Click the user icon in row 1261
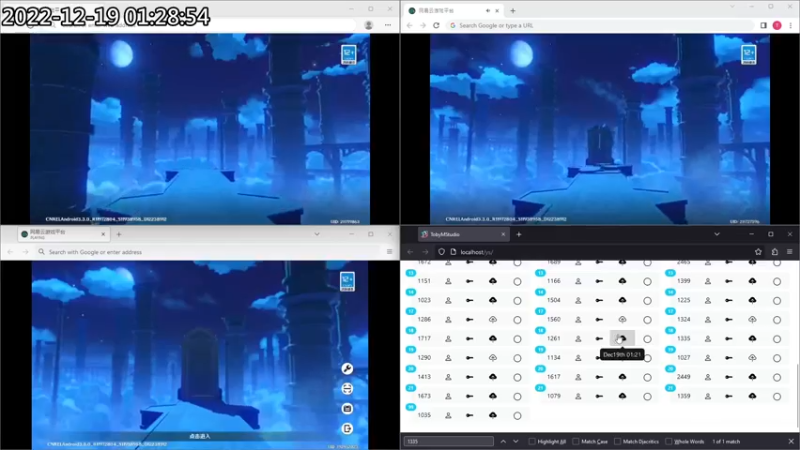The image size is (800, 450). (x=578, y=338)
